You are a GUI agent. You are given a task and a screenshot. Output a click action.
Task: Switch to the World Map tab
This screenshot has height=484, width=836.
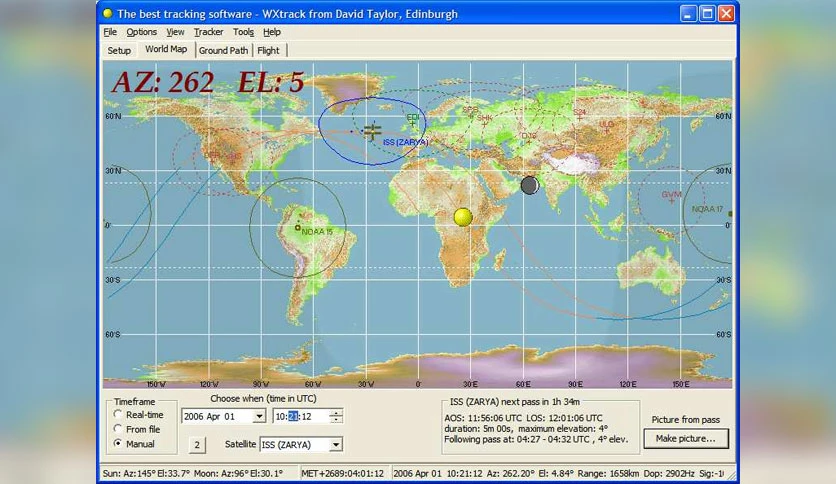click(166, 50)
